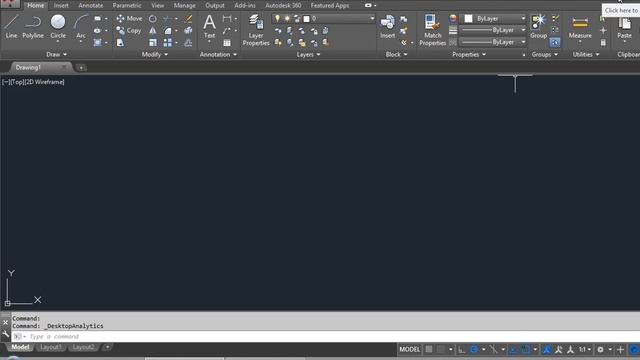This screenshot has width=640, height=360.
Task: Toggle object snap tracking status icon
Action: pyautogui.click(x=513, y=349)
